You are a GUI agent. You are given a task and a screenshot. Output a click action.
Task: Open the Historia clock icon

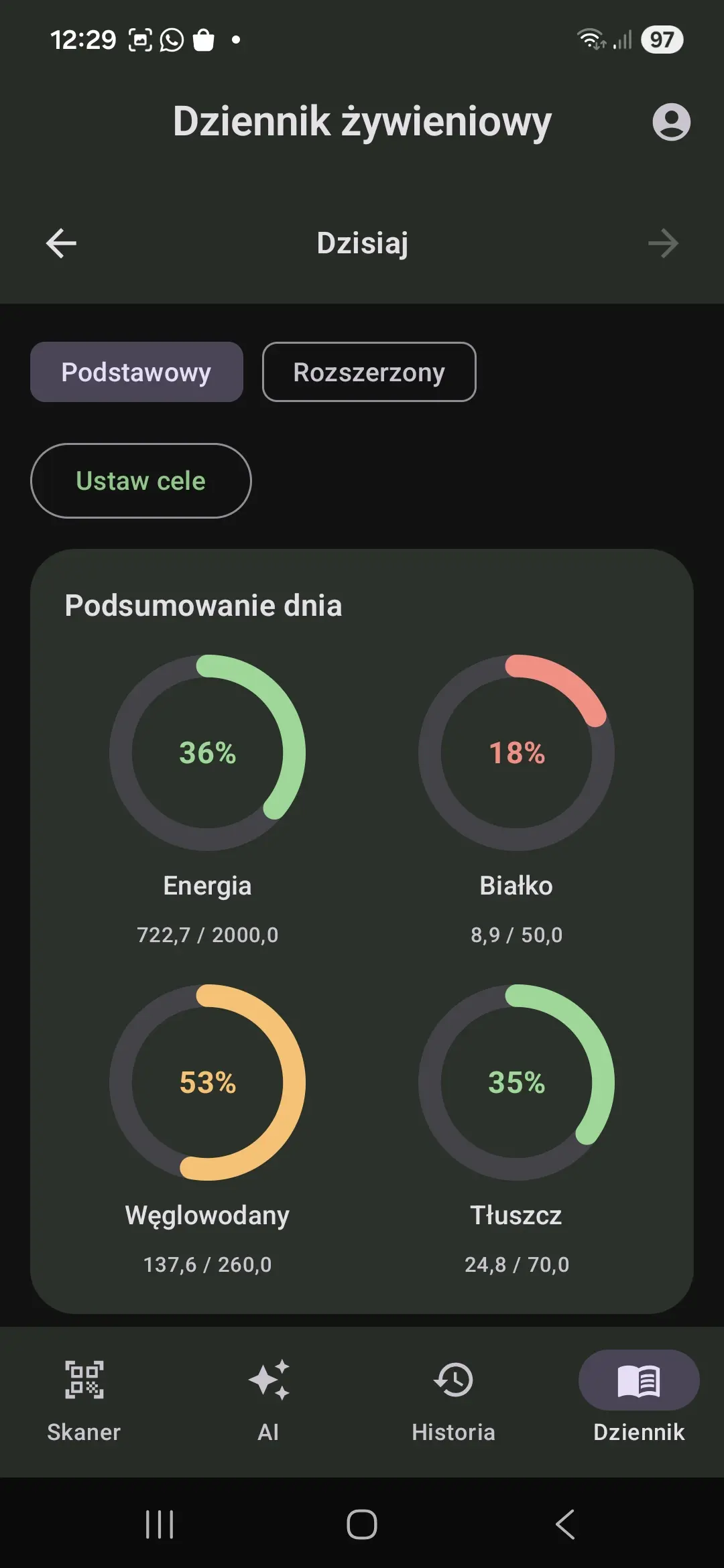454,1380
